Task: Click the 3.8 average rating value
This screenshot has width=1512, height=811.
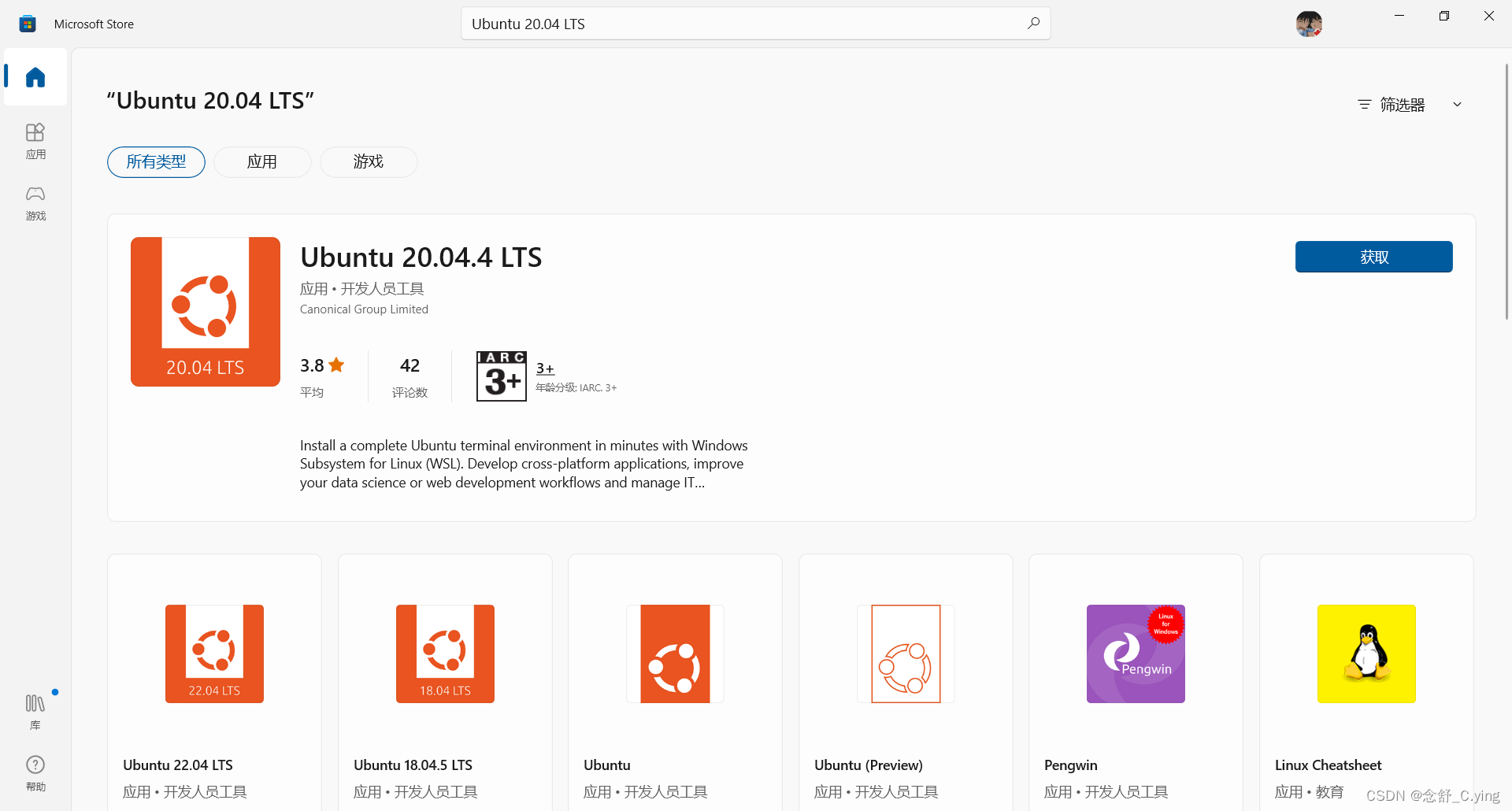Action: click(312, 365)
